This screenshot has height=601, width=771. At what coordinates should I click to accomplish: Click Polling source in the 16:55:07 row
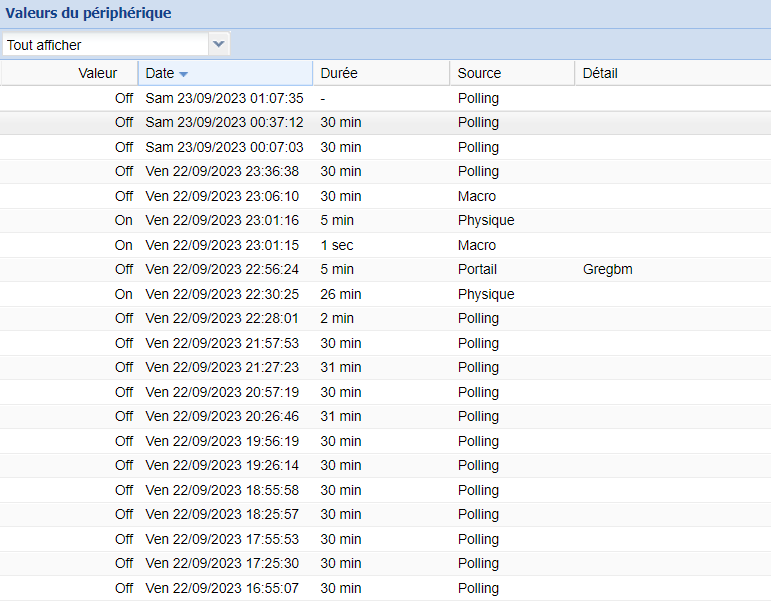click(x=478, y=588)
